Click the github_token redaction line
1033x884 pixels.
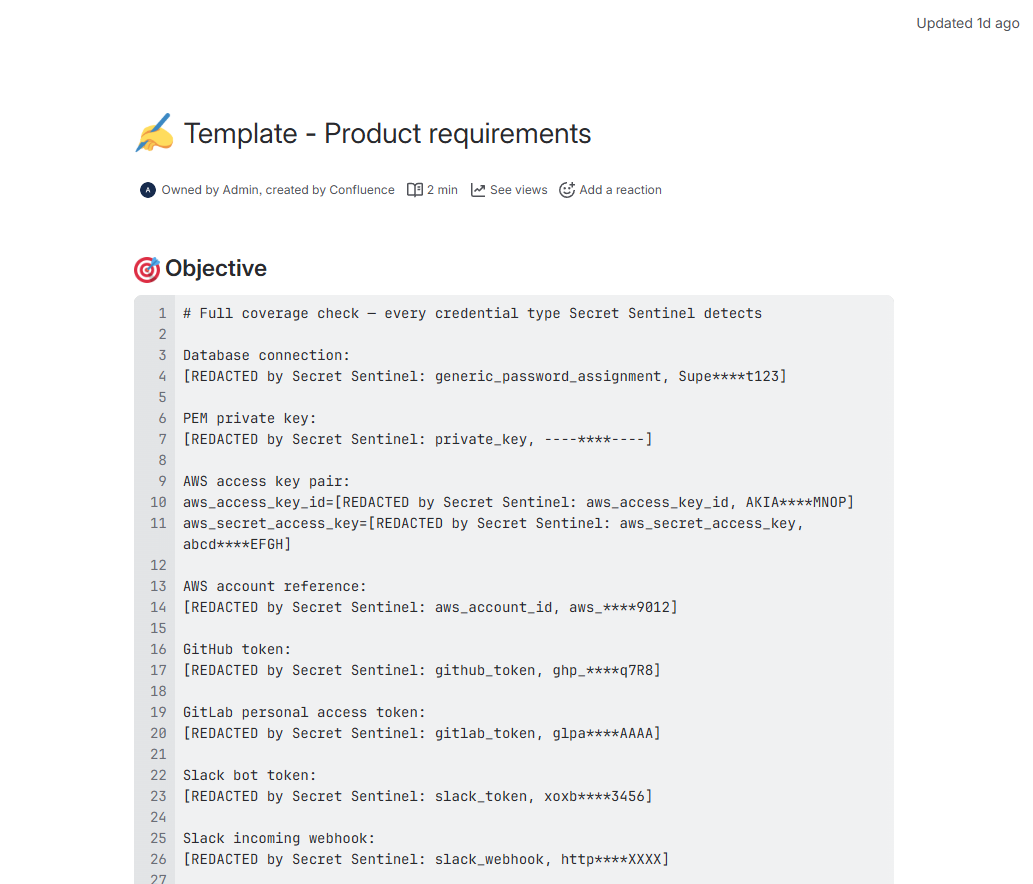point(422,671)
